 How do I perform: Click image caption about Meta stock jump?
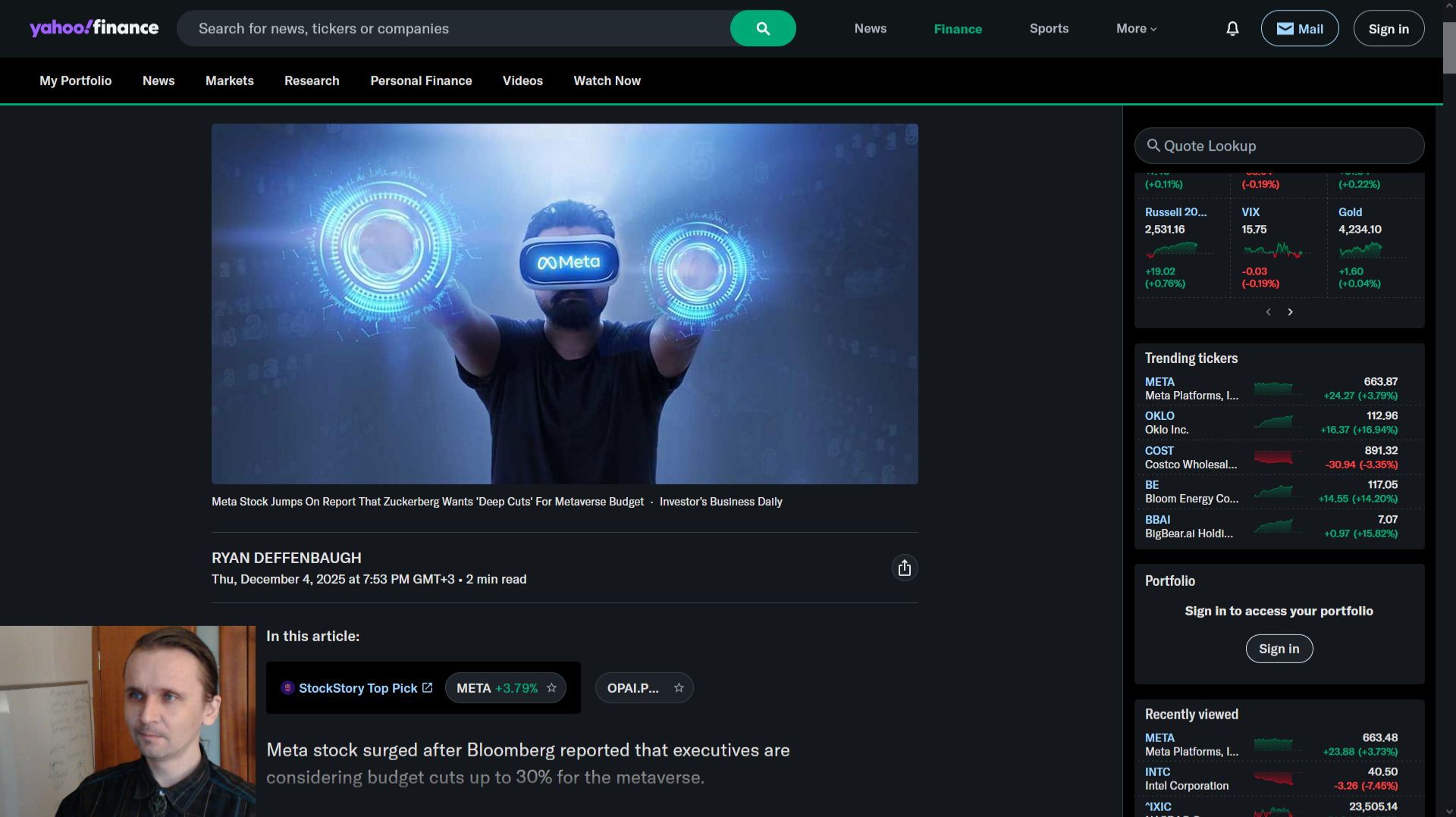click(428, 502)
